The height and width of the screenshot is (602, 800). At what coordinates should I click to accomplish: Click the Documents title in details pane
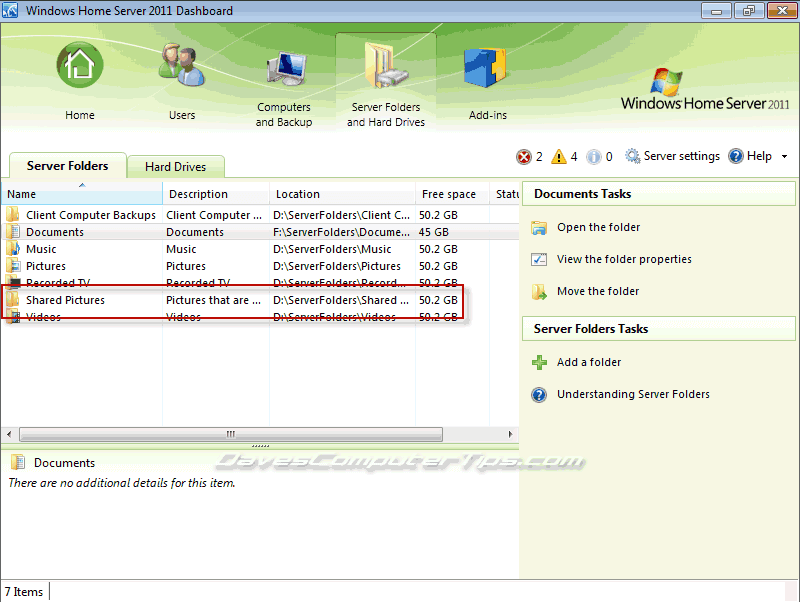[x=64, y=463]
